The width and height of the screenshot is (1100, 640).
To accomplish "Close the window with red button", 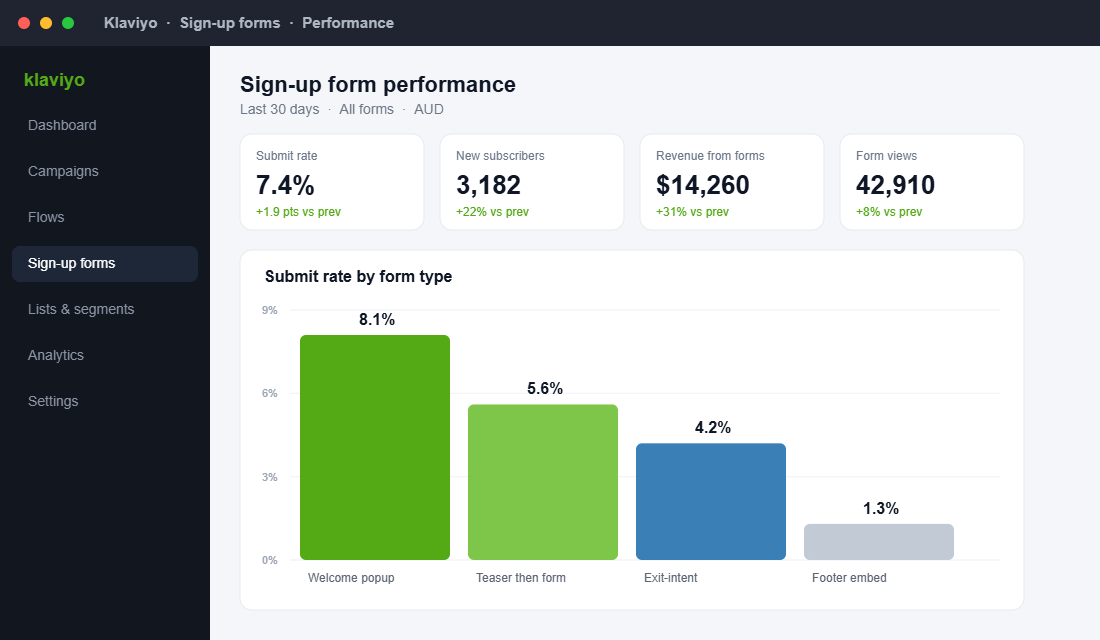I will click(24, 23).
